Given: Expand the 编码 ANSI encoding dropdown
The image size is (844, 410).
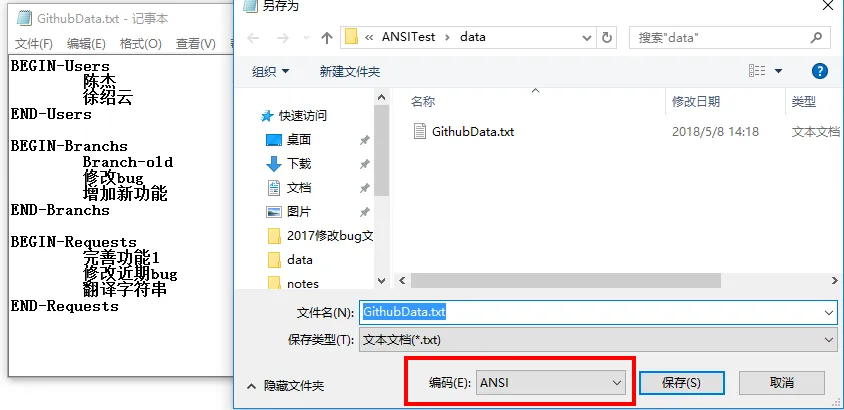Looking at the screenshot, I should [x=551, y=383].
